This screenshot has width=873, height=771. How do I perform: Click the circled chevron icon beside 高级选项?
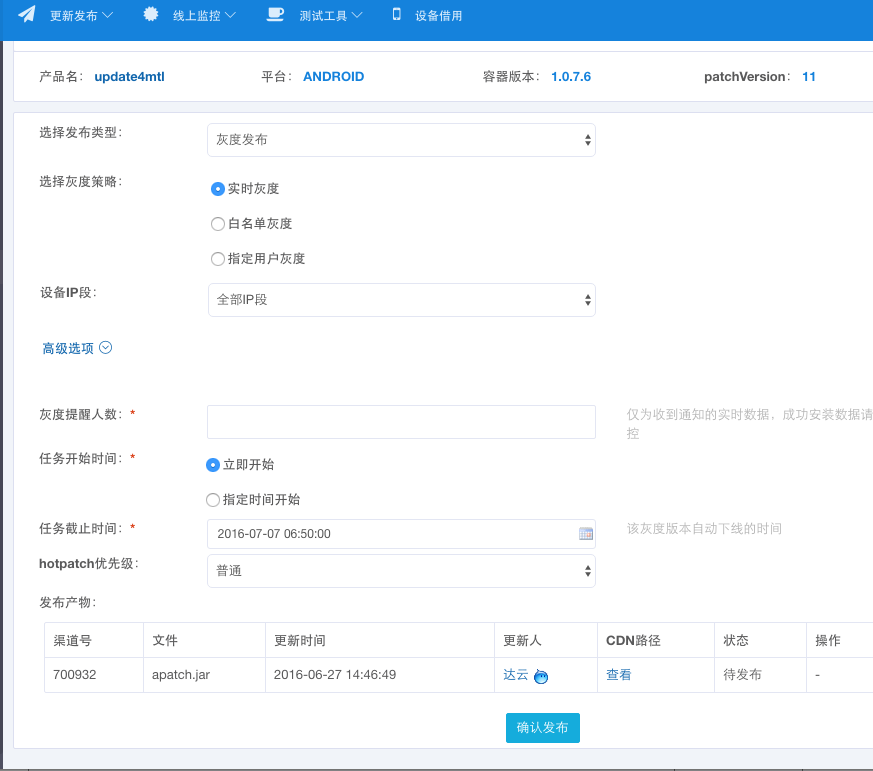pos(105,348)
